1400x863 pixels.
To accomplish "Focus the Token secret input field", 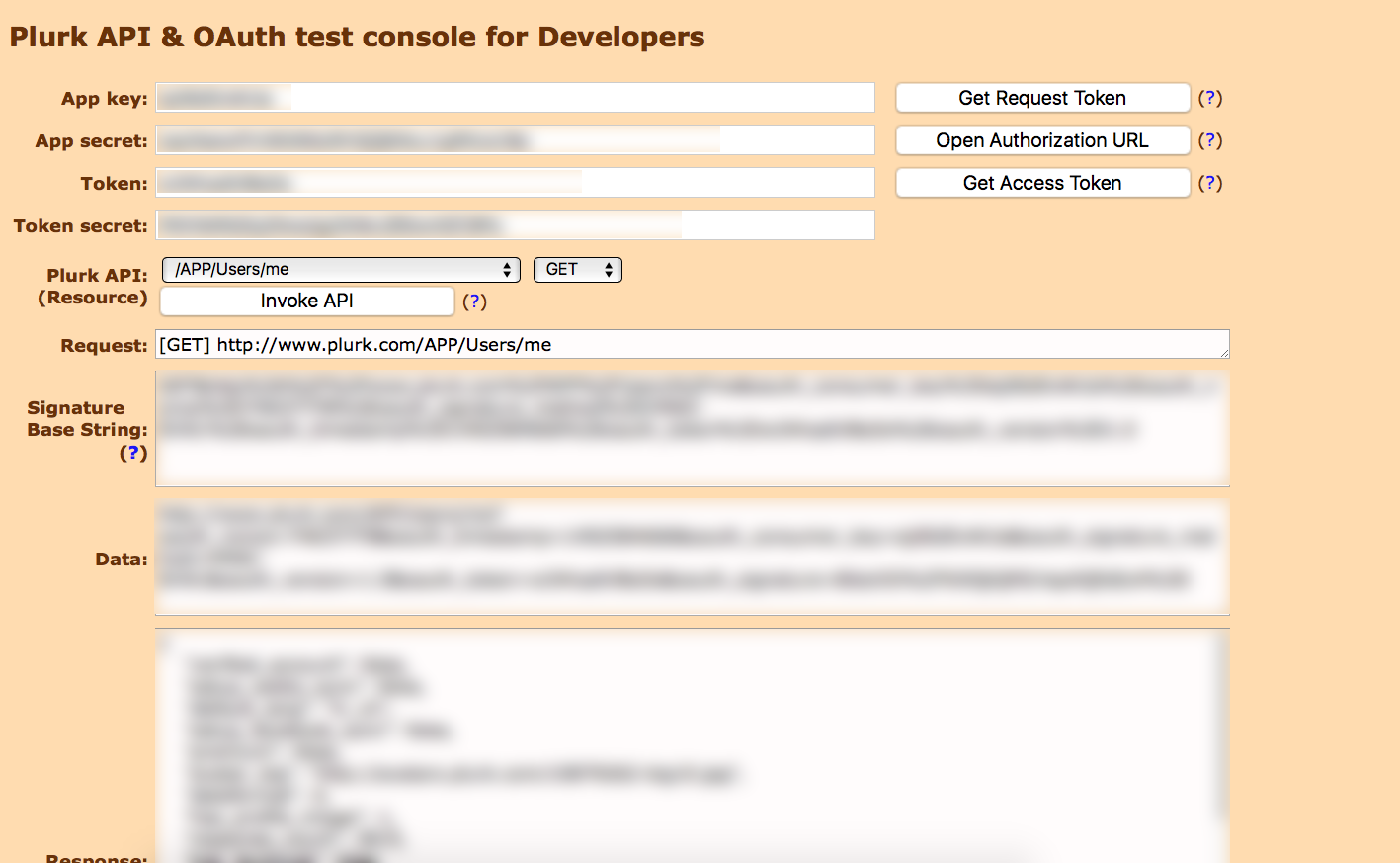I will (x=515, y=225).
